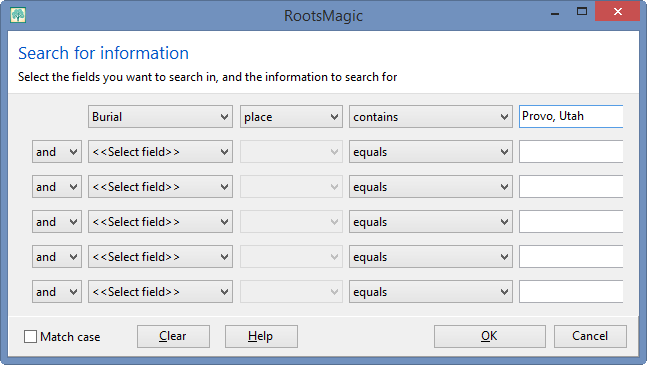The image size is (647, 365).
Task: Click the RootsMagic tree app icon
Action: click(x=18, y=15)
